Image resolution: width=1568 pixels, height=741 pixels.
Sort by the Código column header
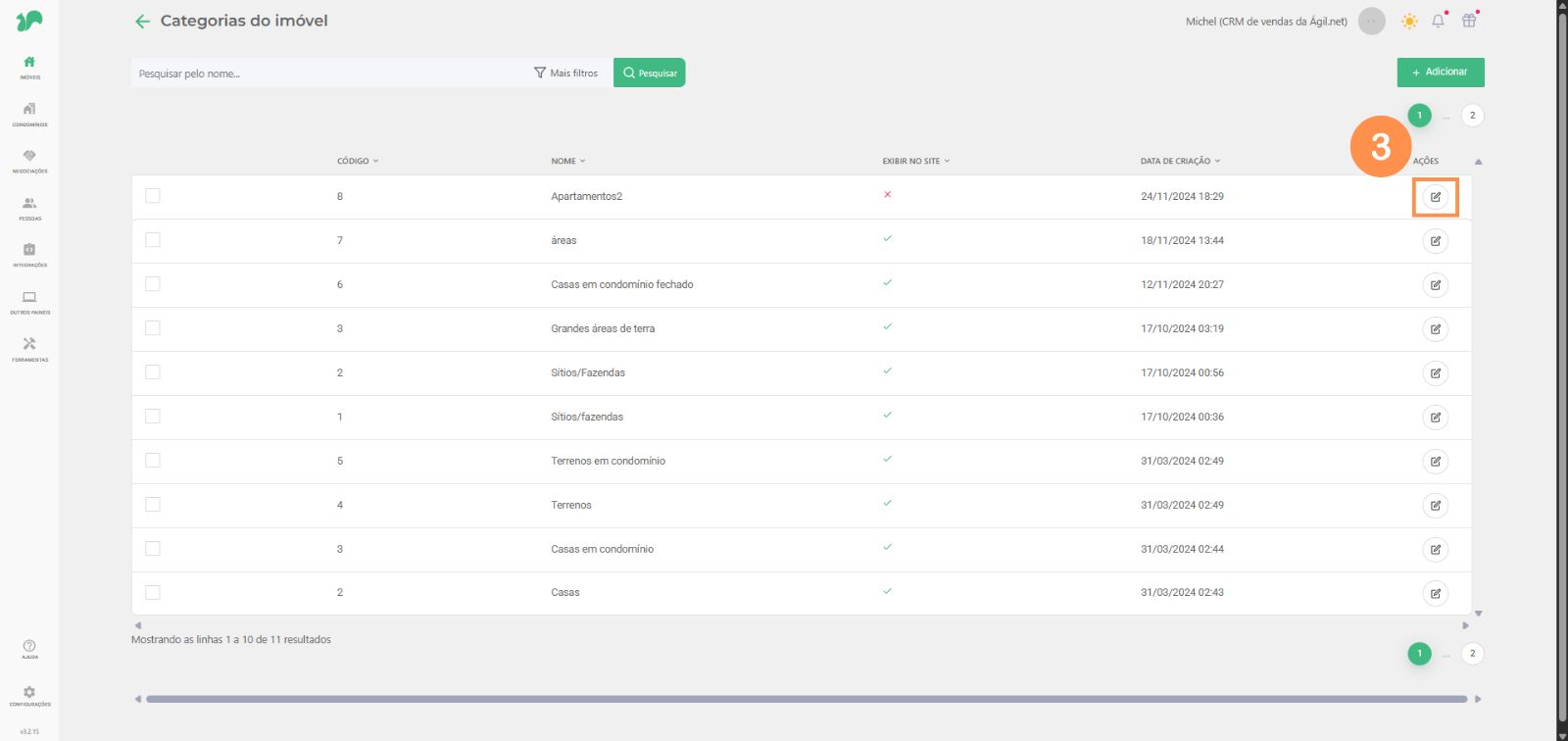(x=357, y=161)
